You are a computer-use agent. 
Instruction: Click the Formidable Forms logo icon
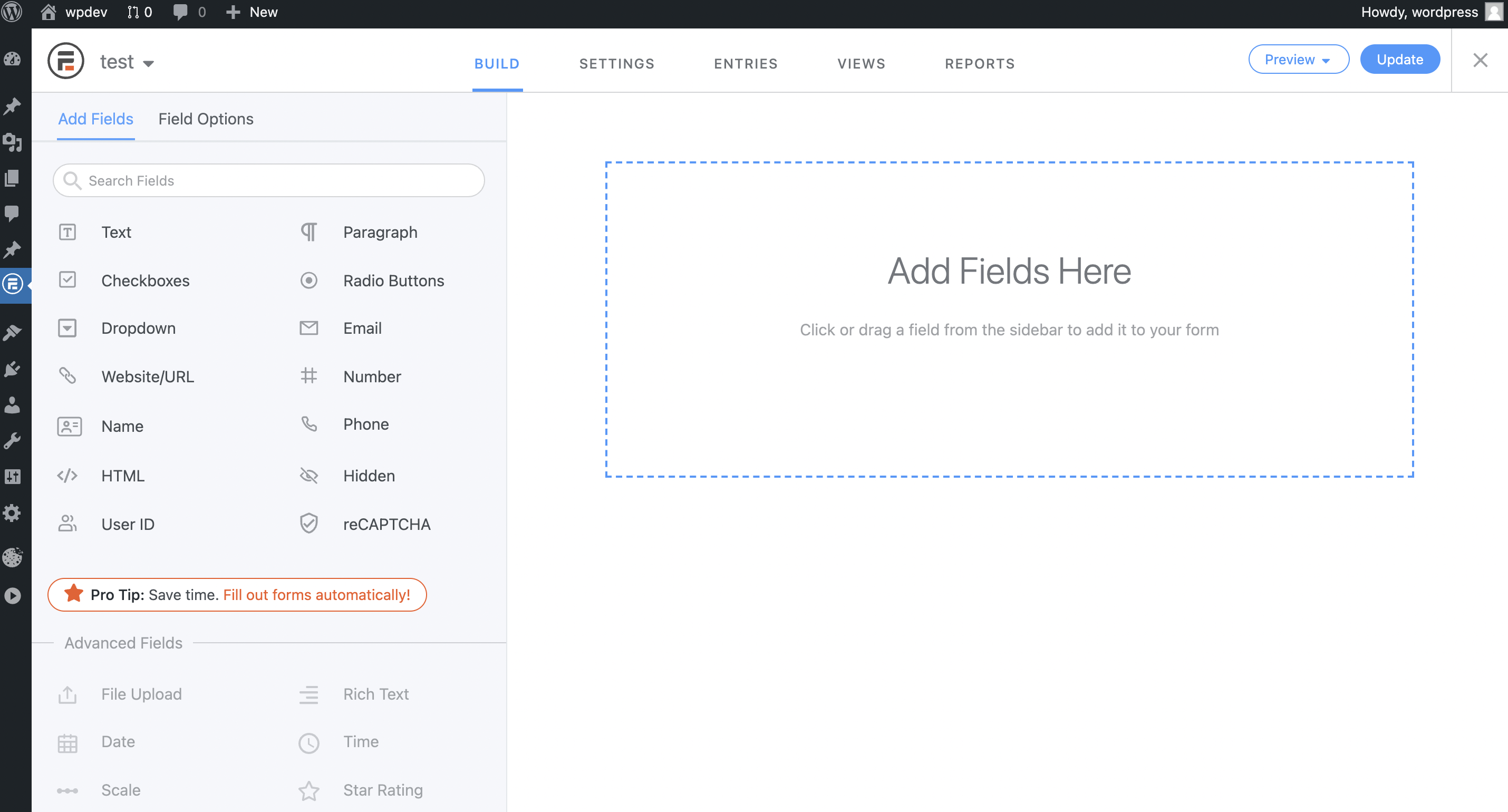coord(65,61)
